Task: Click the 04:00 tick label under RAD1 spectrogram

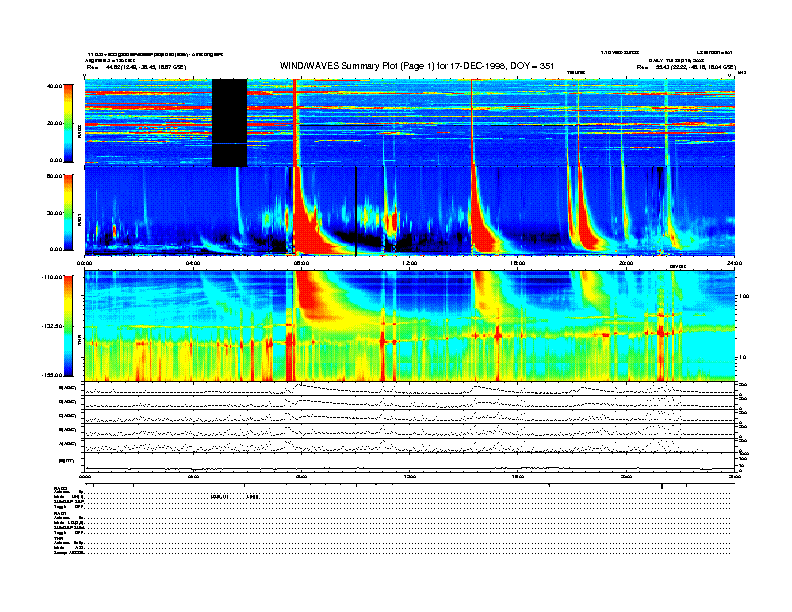Action: [x=193, y=263]
